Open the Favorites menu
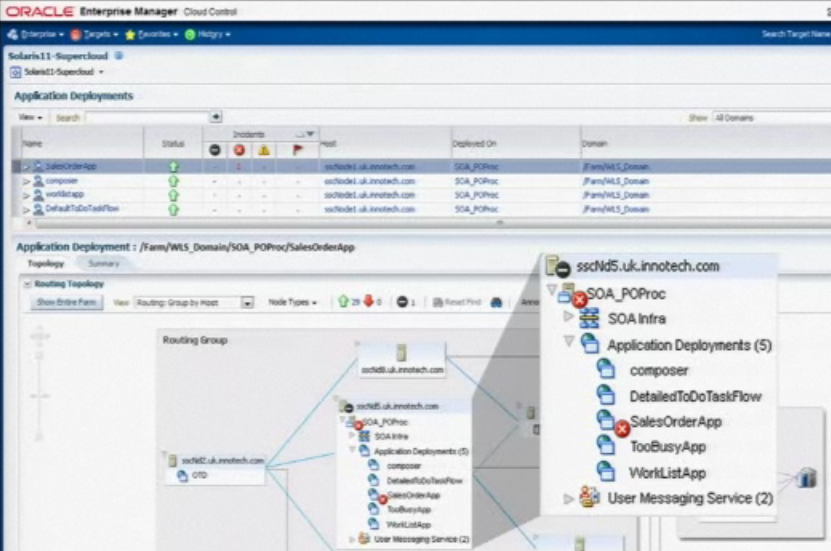831x551 pixels. coord(152,34)
